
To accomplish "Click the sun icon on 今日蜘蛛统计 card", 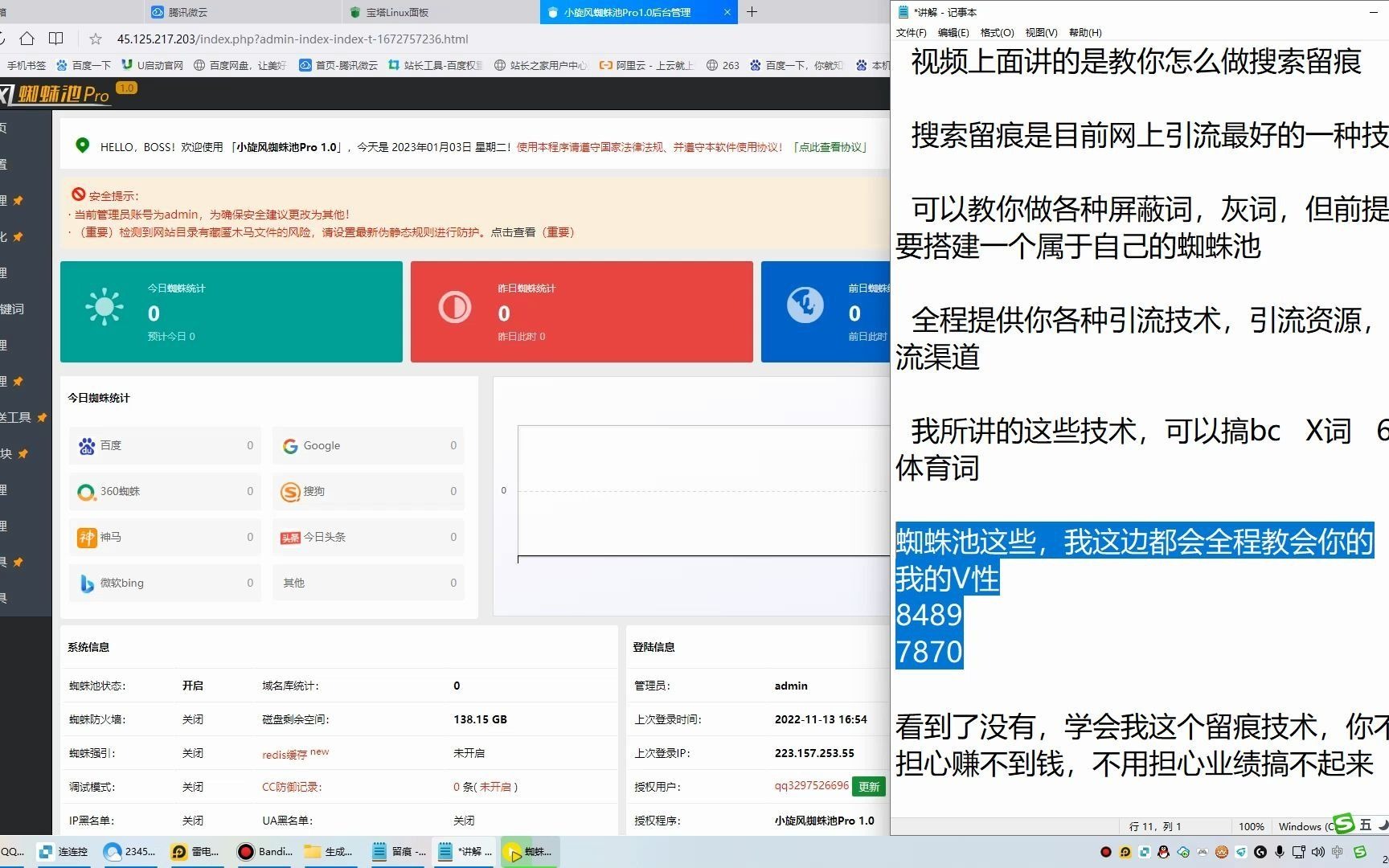I will [104, 307].
